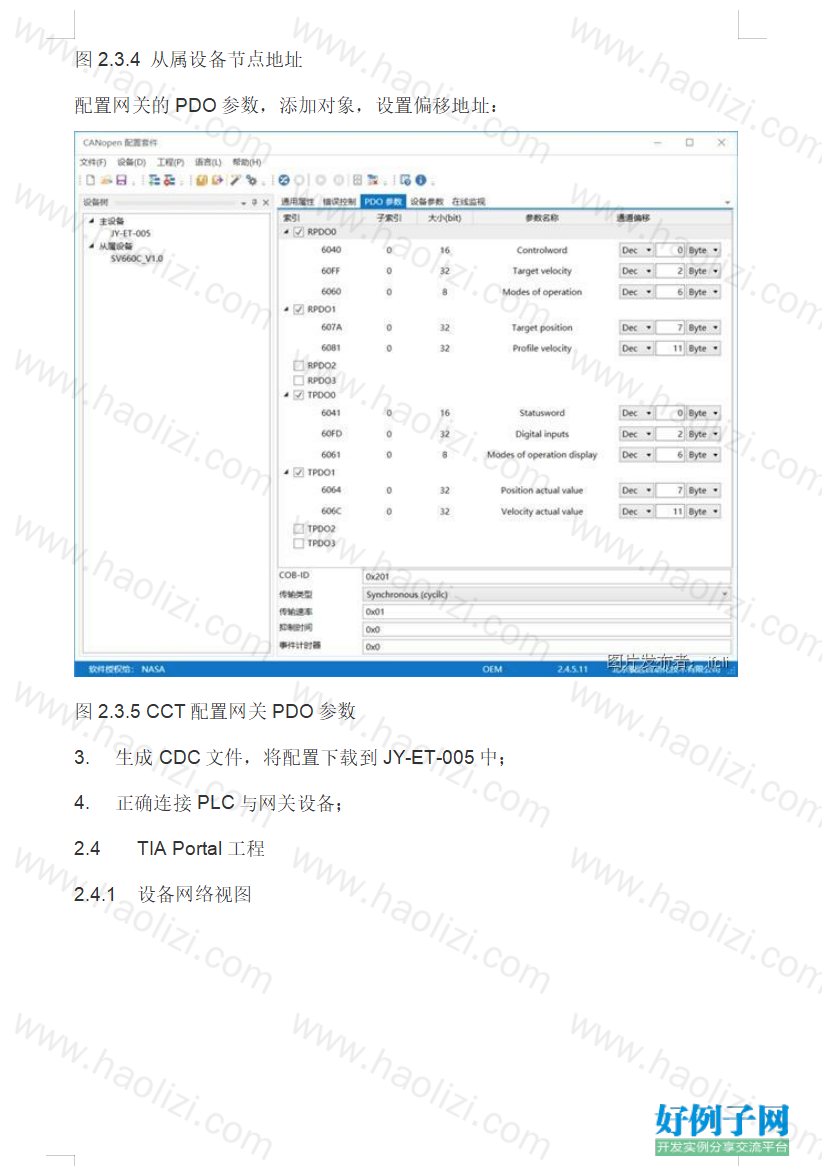Viewport: 822px width, 1166px height.
Task: Select index cell 607A
Action: (x=331, y=328)
